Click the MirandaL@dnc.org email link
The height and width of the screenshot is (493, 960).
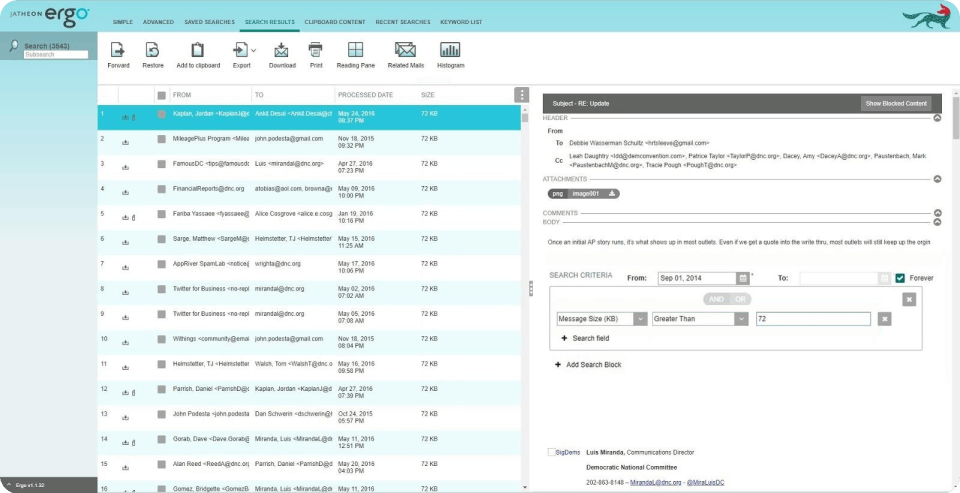coord(654,483)
